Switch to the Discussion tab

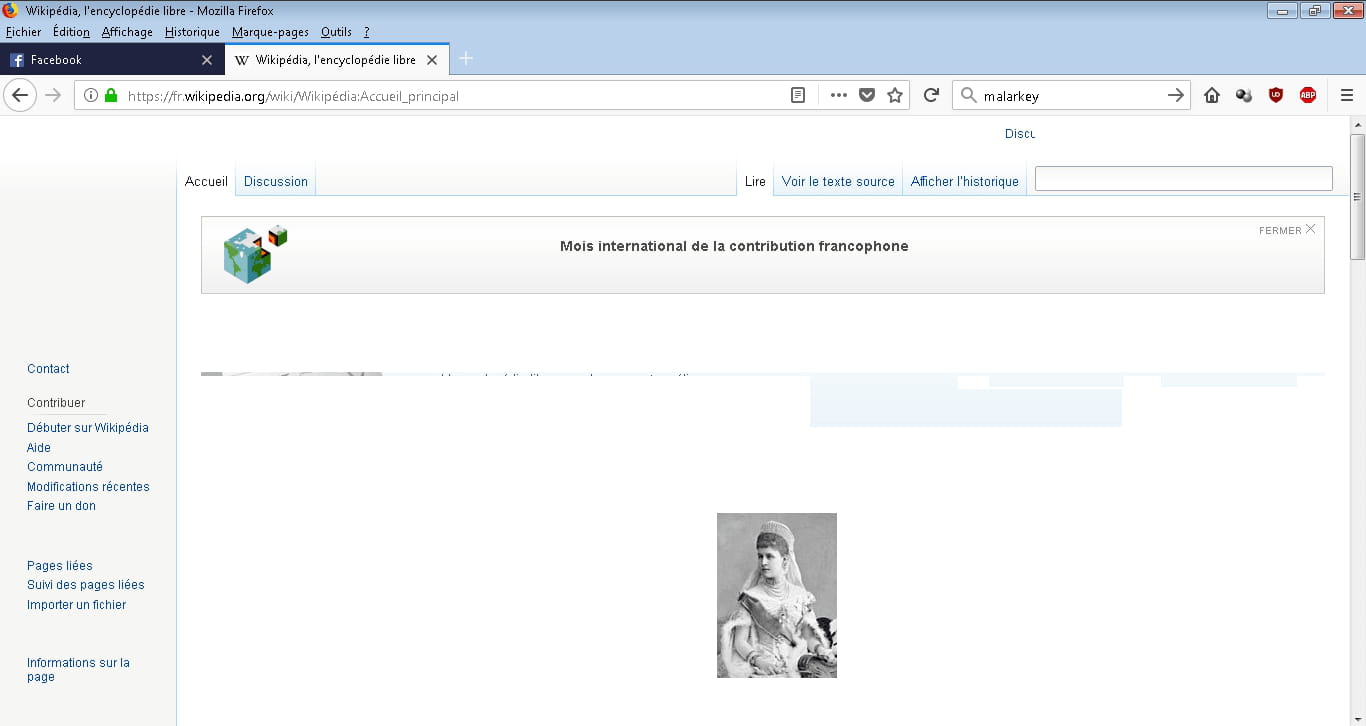276,181
